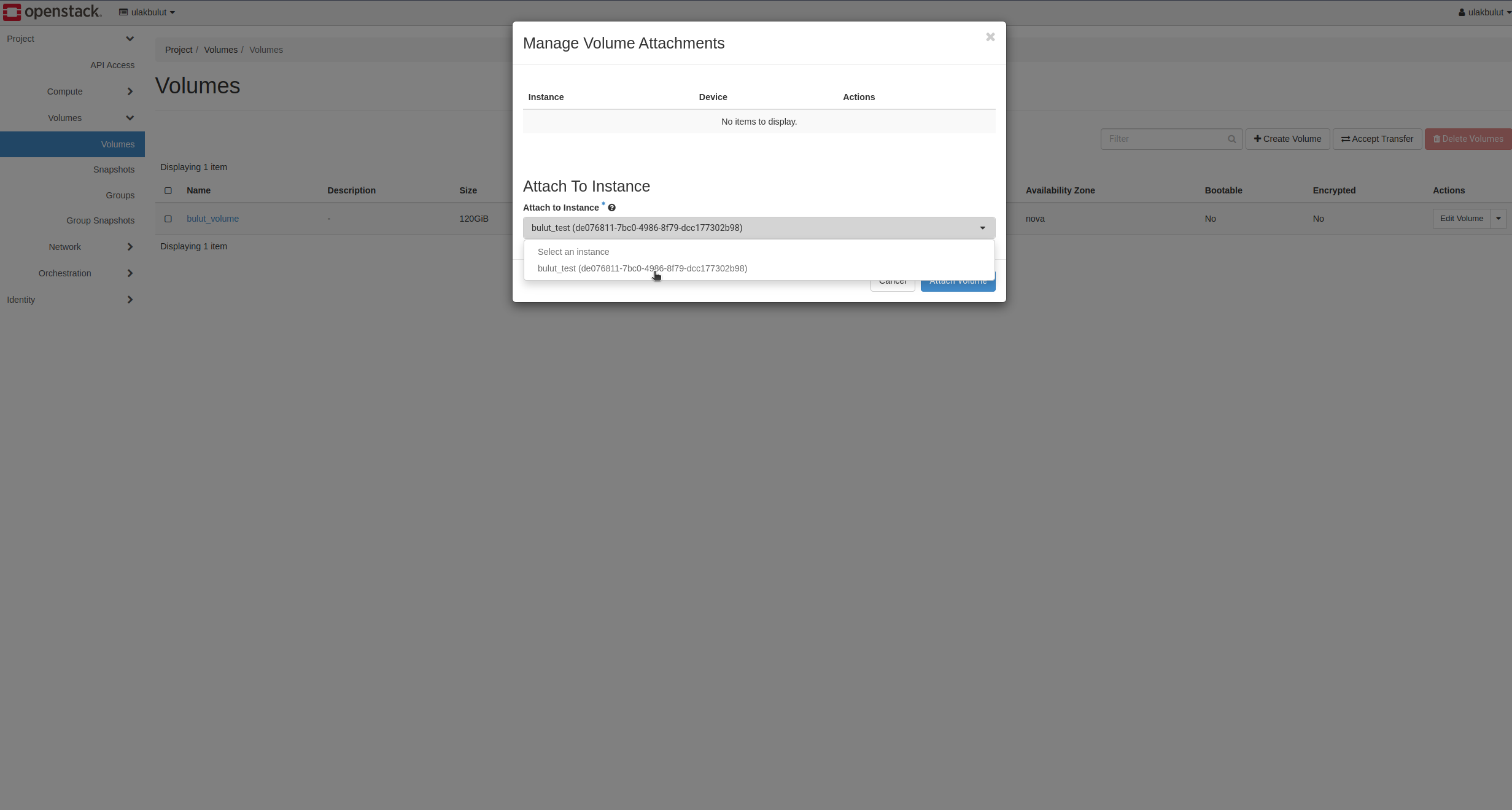Open the bulut_volume link
The height and width of the screenshot is (810, 1512).
coord(212,219)
